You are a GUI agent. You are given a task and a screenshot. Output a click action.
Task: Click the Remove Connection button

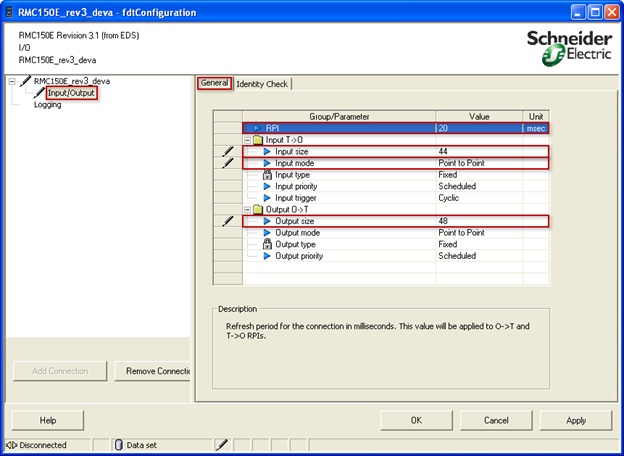tap(152, 371)
